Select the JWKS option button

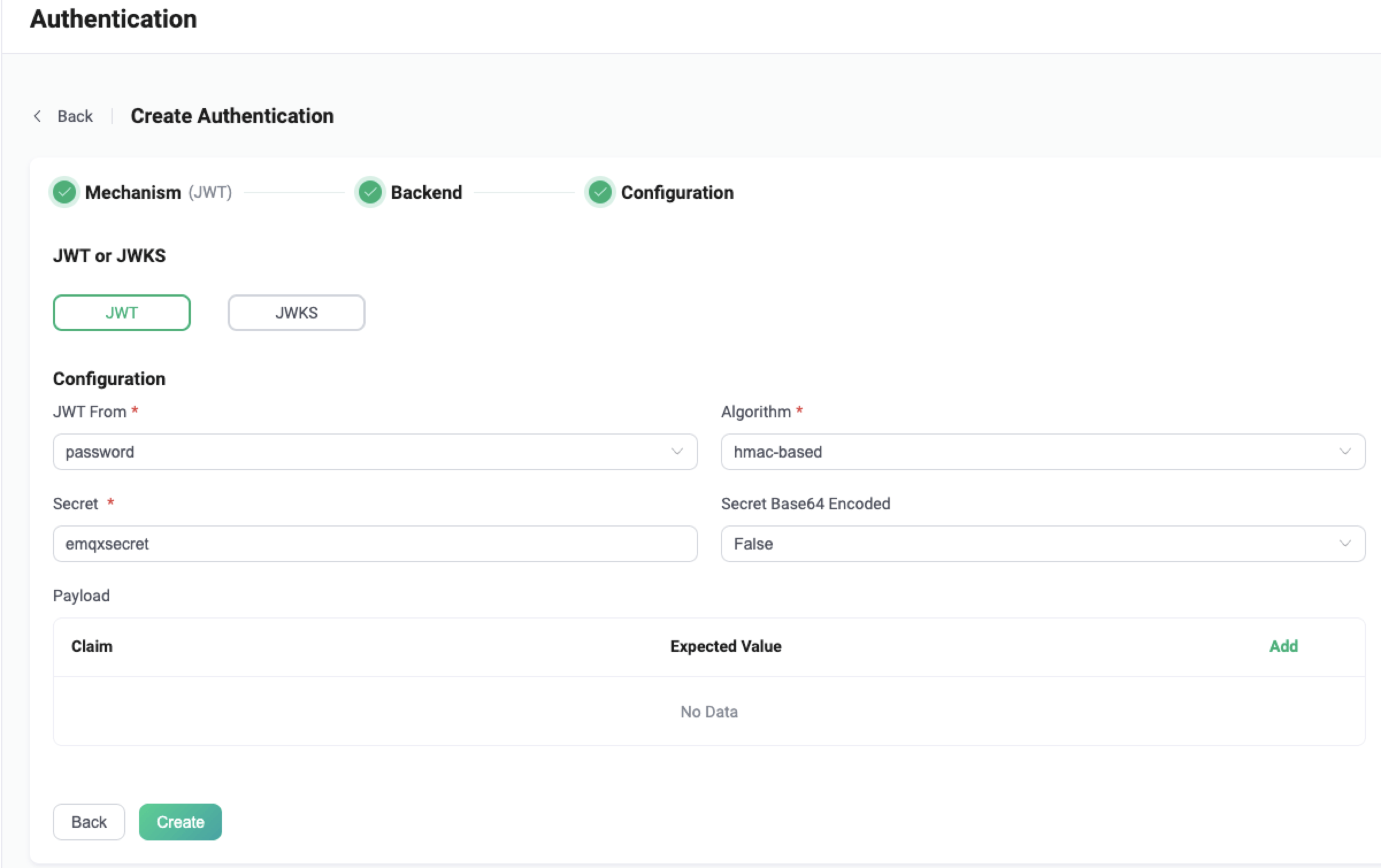coord(296,313)
